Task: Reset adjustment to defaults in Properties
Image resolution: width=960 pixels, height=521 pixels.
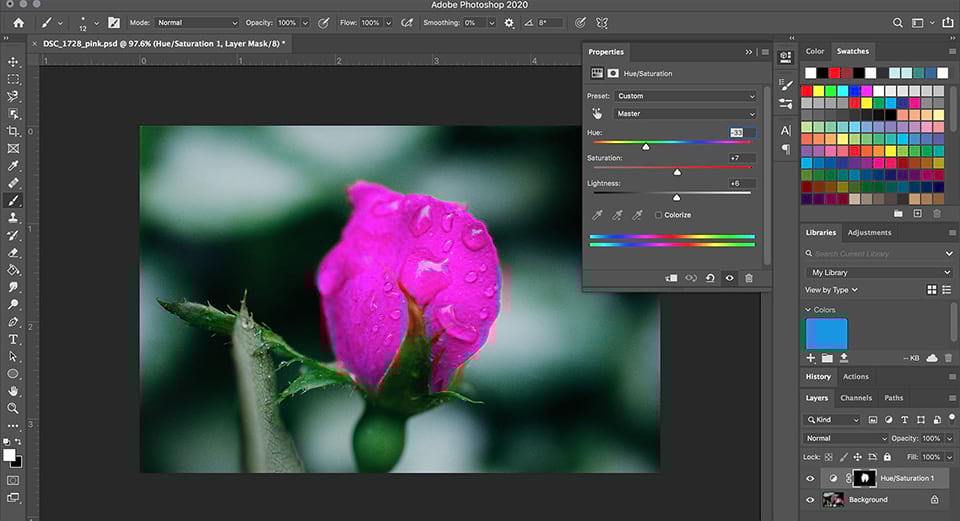Action: click(710, 278)
